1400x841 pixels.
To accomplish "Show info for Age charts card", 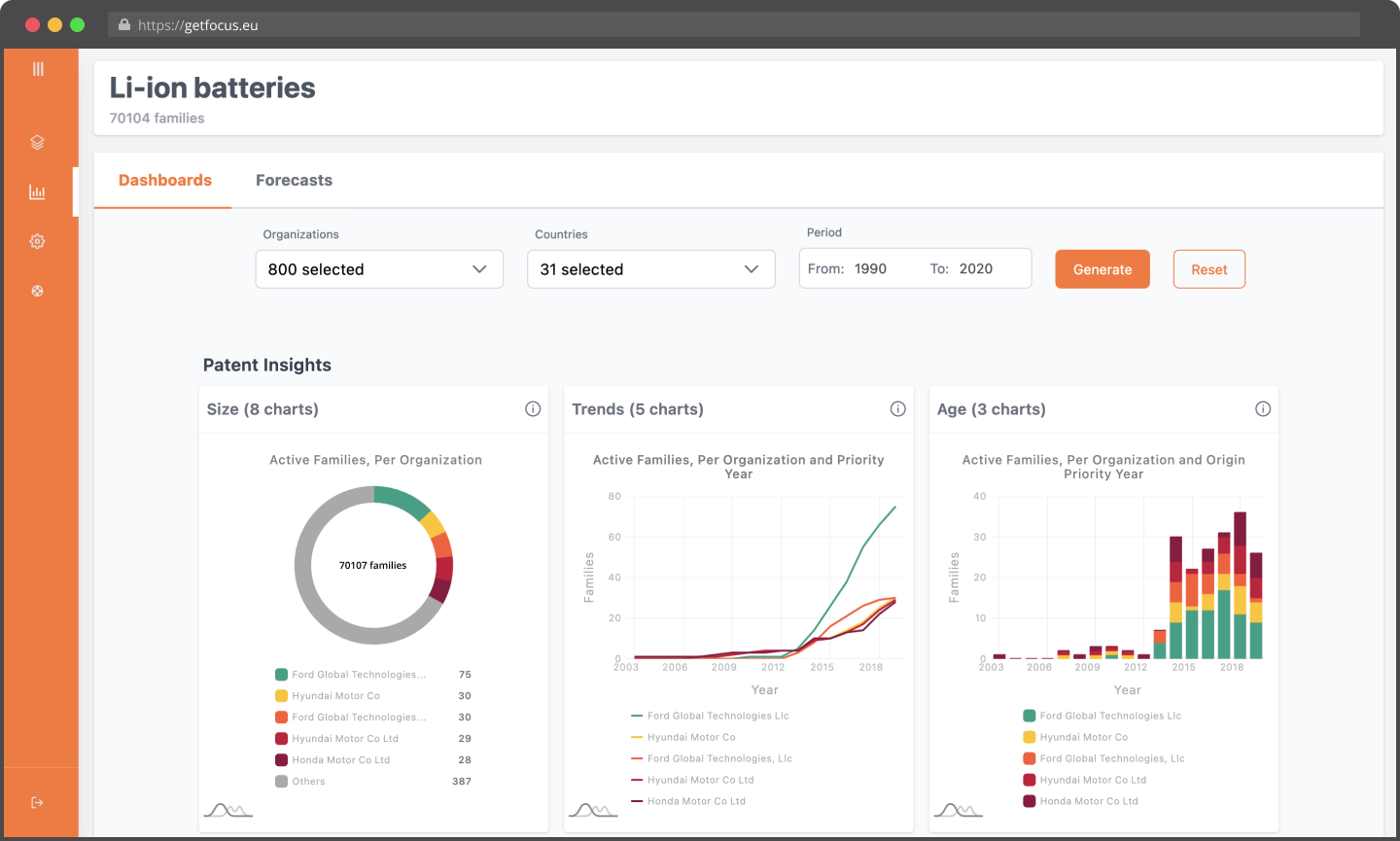I will 1263,409.
